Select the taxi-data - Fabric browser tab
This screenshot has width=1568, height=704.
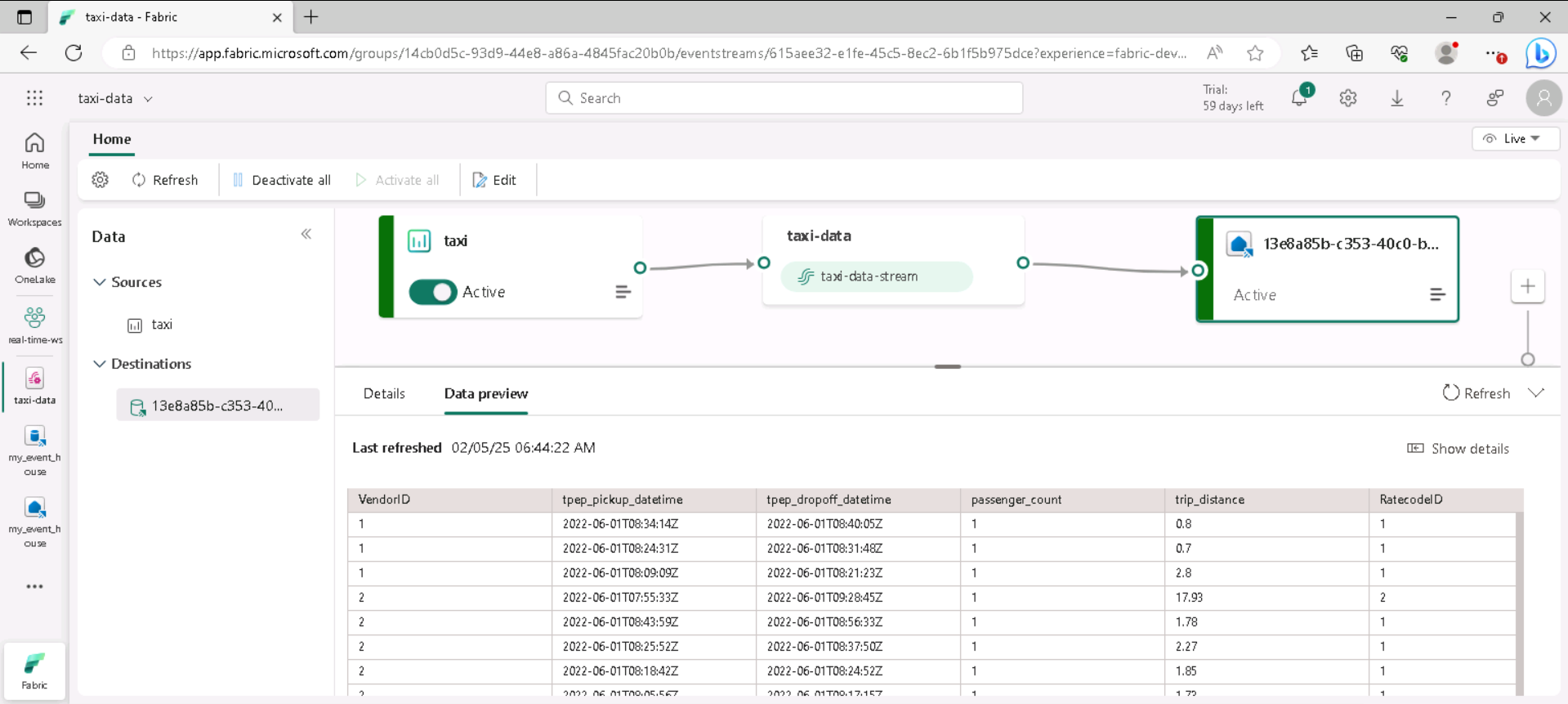[x=172, y=17]
